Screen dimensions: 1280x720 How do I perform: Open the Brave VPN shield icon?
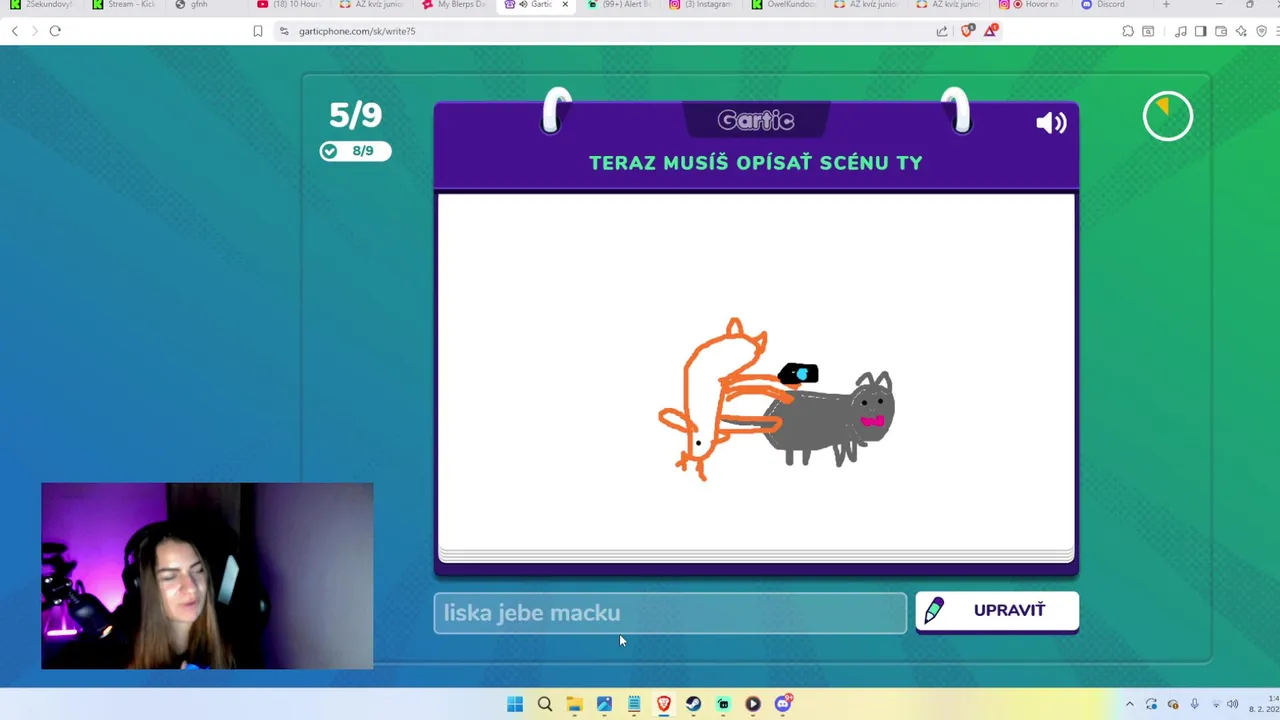pyautogui.click(x=1261, y=31)
